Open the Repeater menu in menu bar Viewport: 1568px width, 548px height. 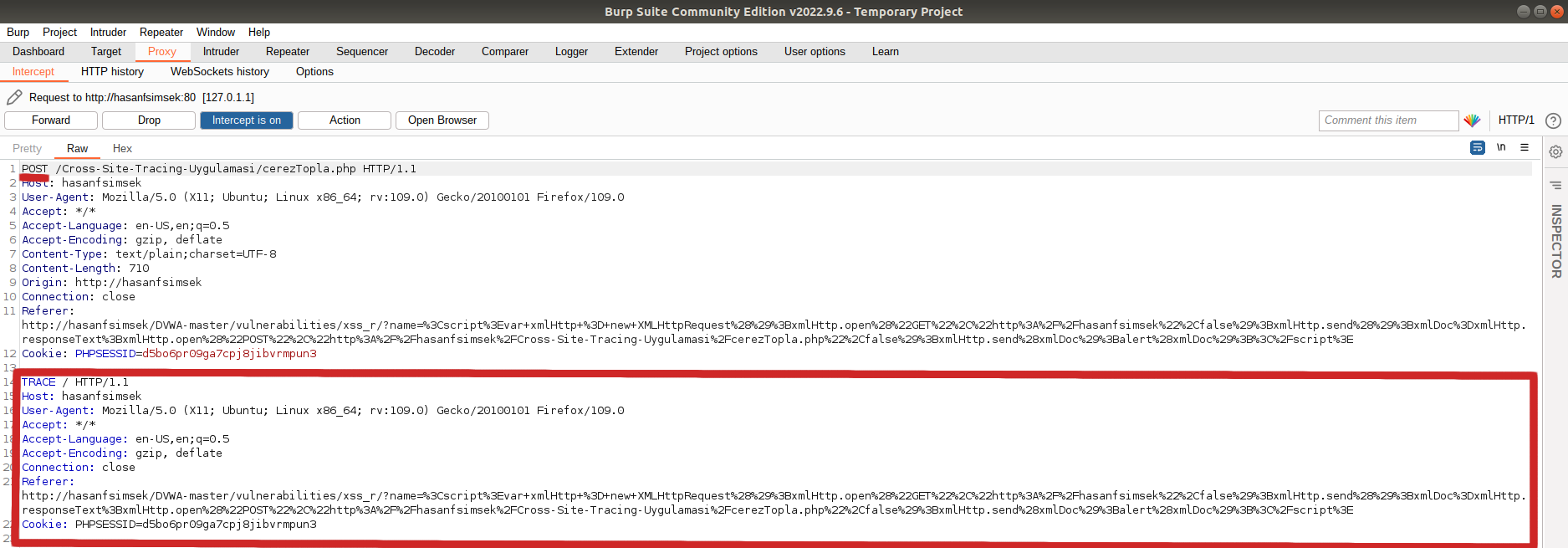click(161, 32)
